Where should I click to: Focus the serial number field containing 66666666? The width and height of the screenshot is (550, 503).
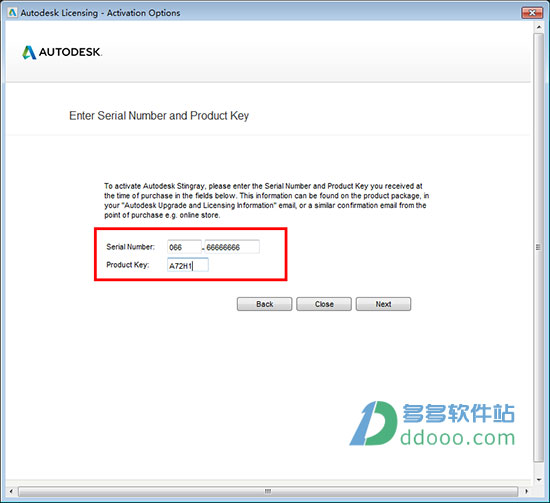pos(232,247)
